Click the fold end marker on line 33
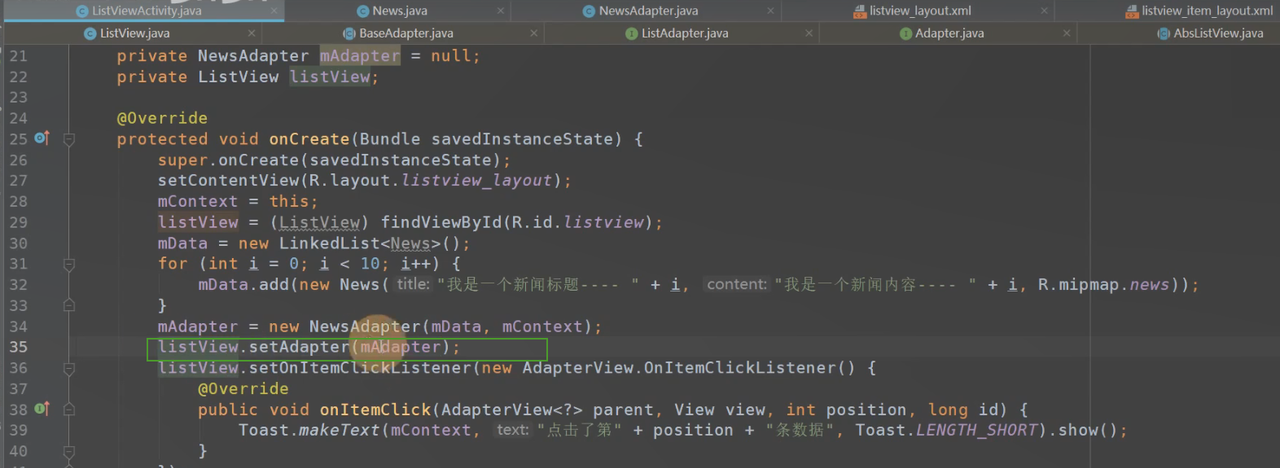 (69, 305)
